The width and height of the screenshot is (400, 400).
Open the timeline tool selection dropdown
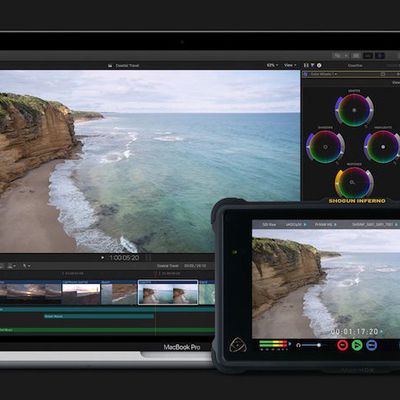pos(26,266)
